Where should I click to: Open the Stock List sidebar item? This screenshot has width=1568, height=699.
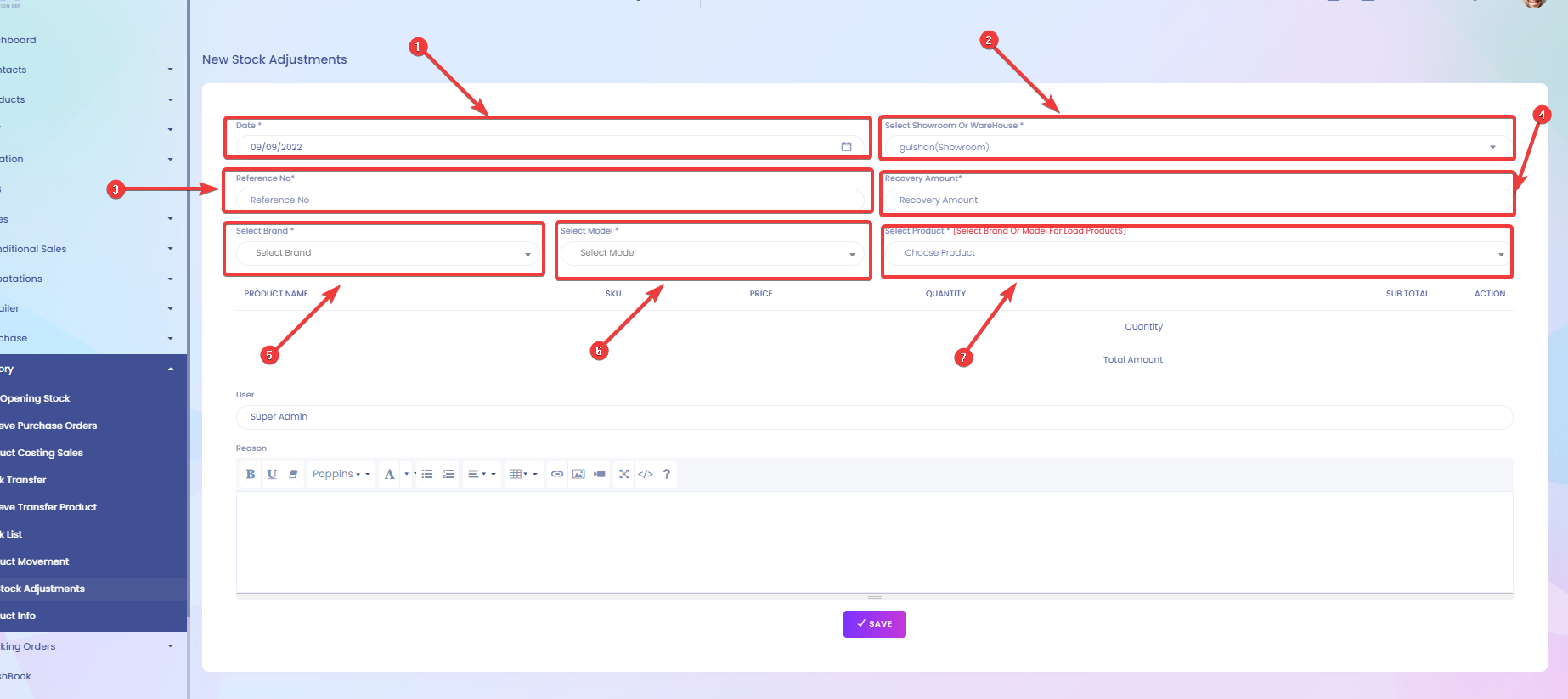point(12,534)
